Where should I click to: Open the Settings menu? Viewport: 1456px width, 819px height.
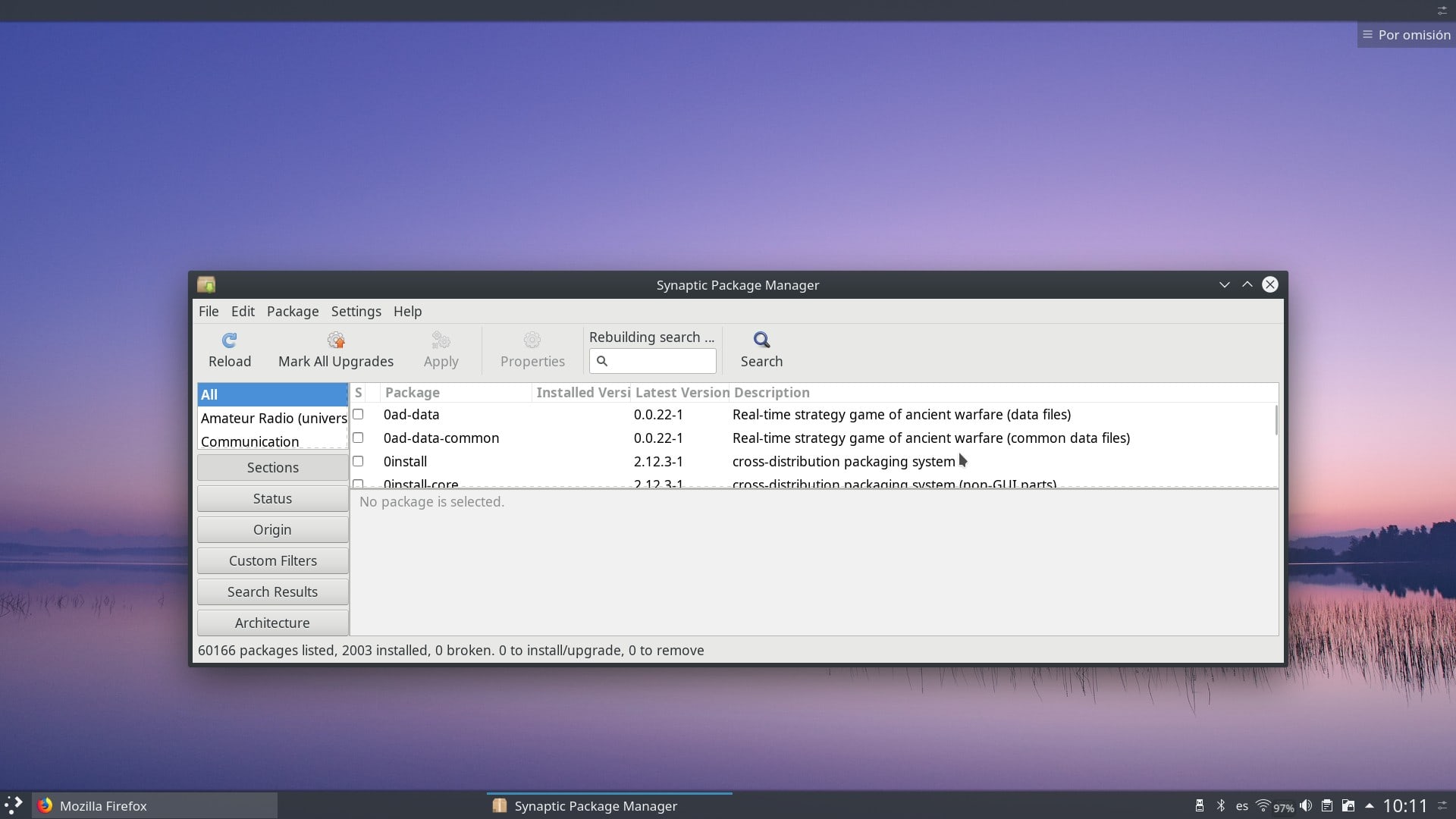pyautogui.click(x=356, y=311)
